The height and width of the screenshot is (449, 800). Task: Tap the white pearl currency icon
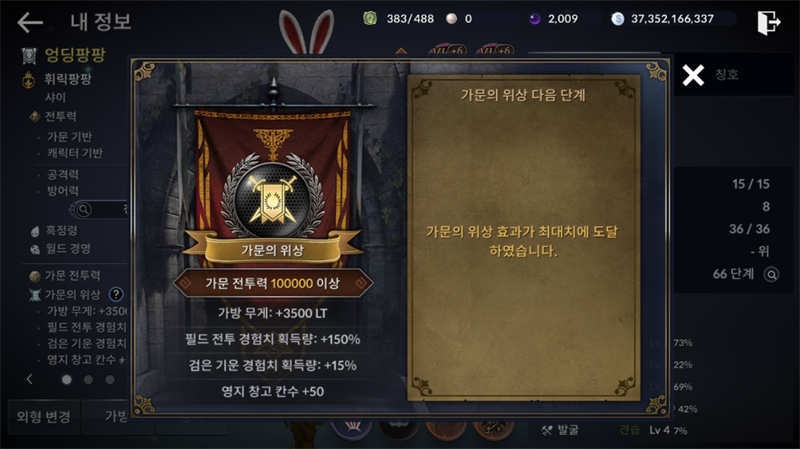tap(452, 19)
